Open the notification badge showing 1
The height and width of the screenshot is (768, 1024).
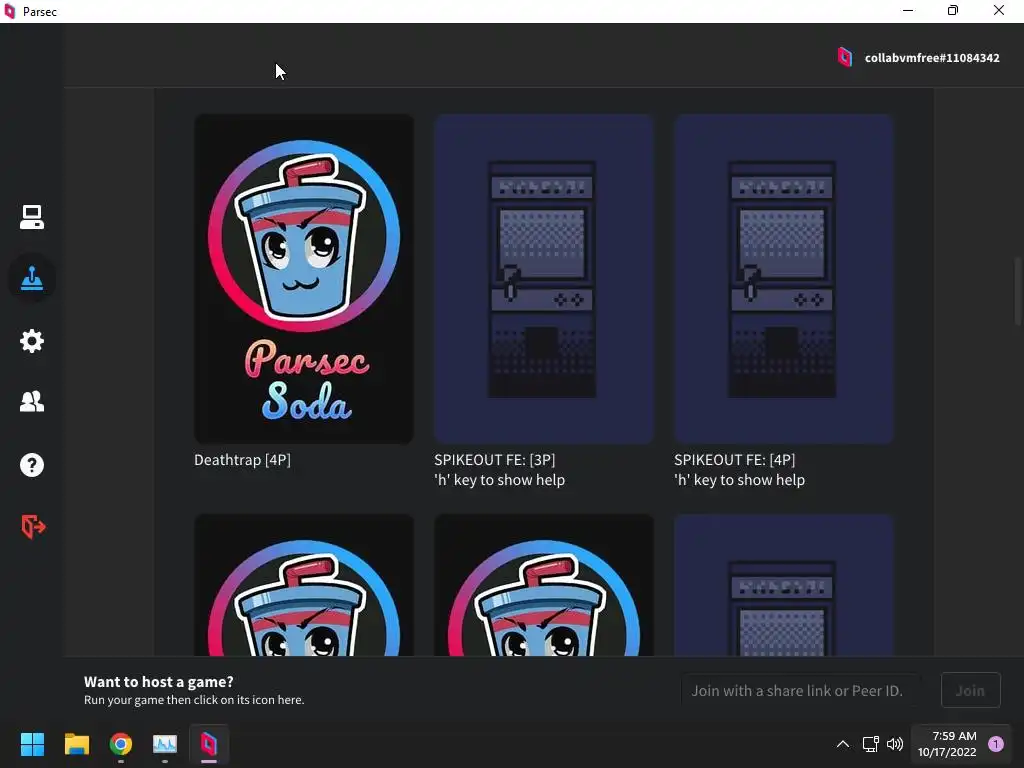point(996,744)
